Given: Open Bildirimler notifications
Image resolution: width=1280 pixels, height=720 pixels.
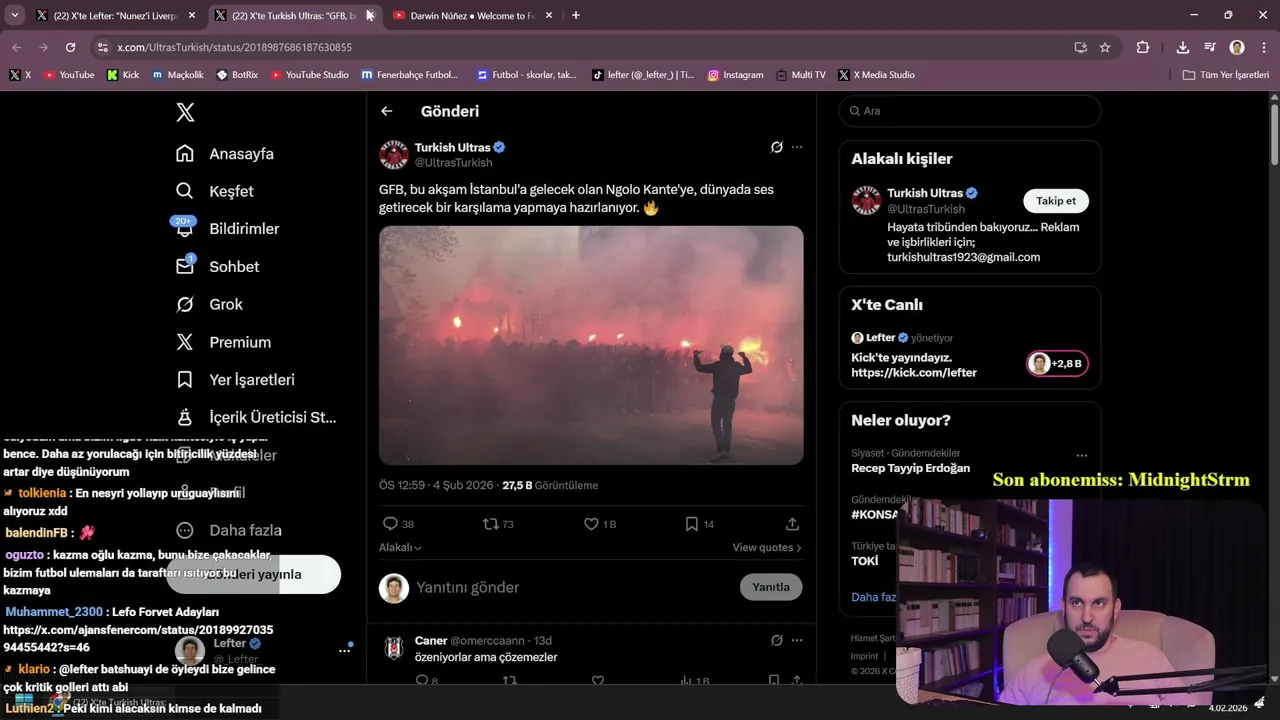Looking at the screenshot, I should click(228, 229).
